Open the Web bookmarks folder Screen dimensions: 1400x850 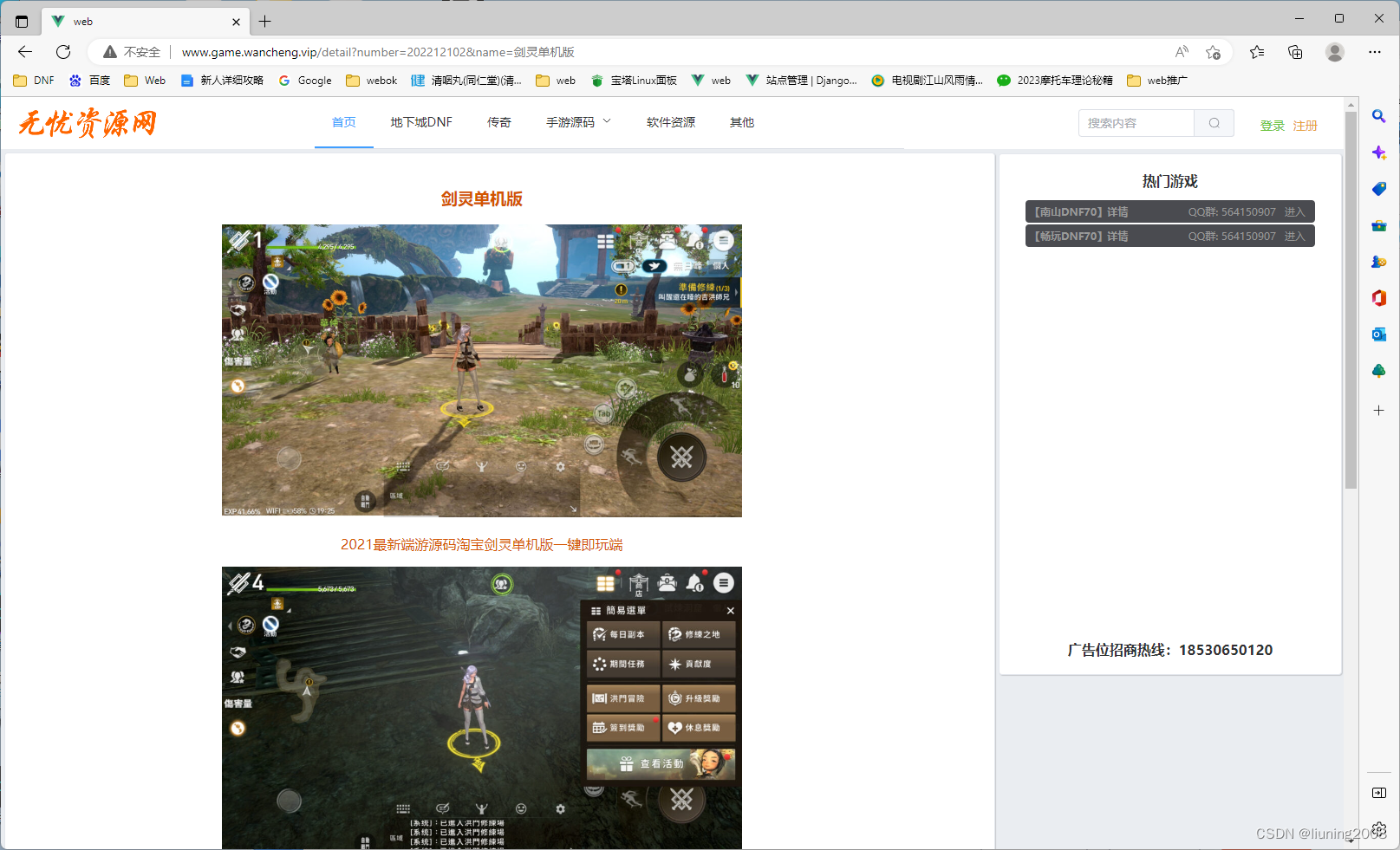tap(145, 81)
